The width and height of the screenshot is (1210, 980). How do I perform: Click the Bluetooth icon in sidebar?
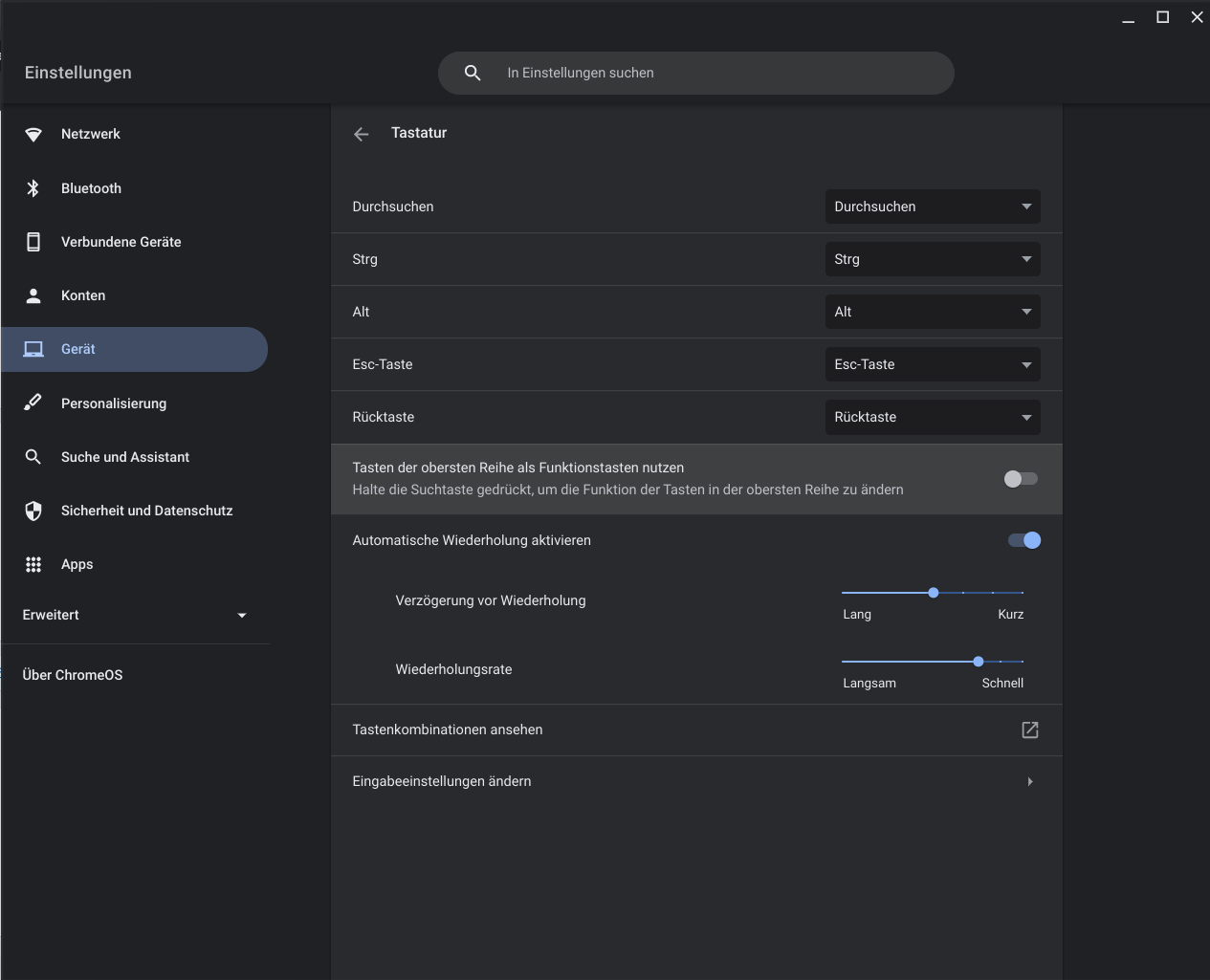click(x=33, y=188)
